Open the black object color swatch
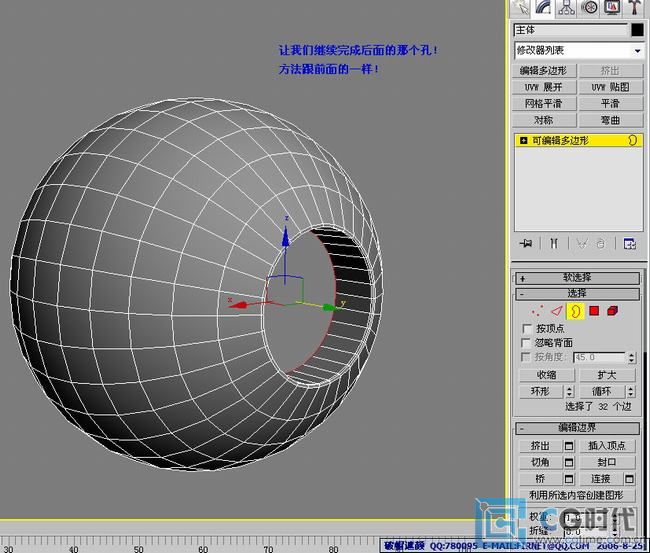 [637, 30]
